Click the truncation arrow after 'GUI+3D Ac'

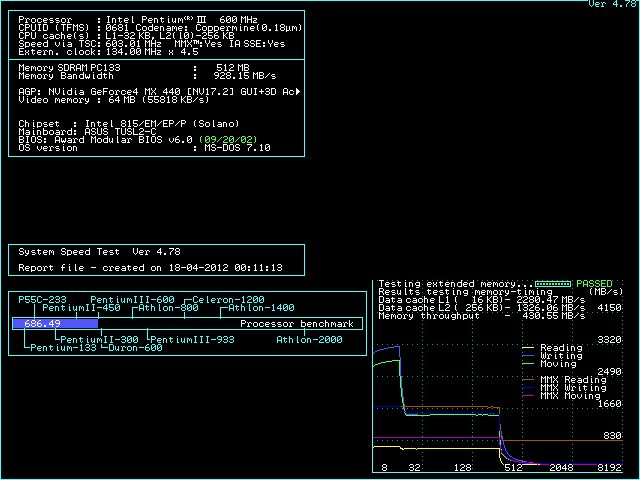[x=298, y=92]
